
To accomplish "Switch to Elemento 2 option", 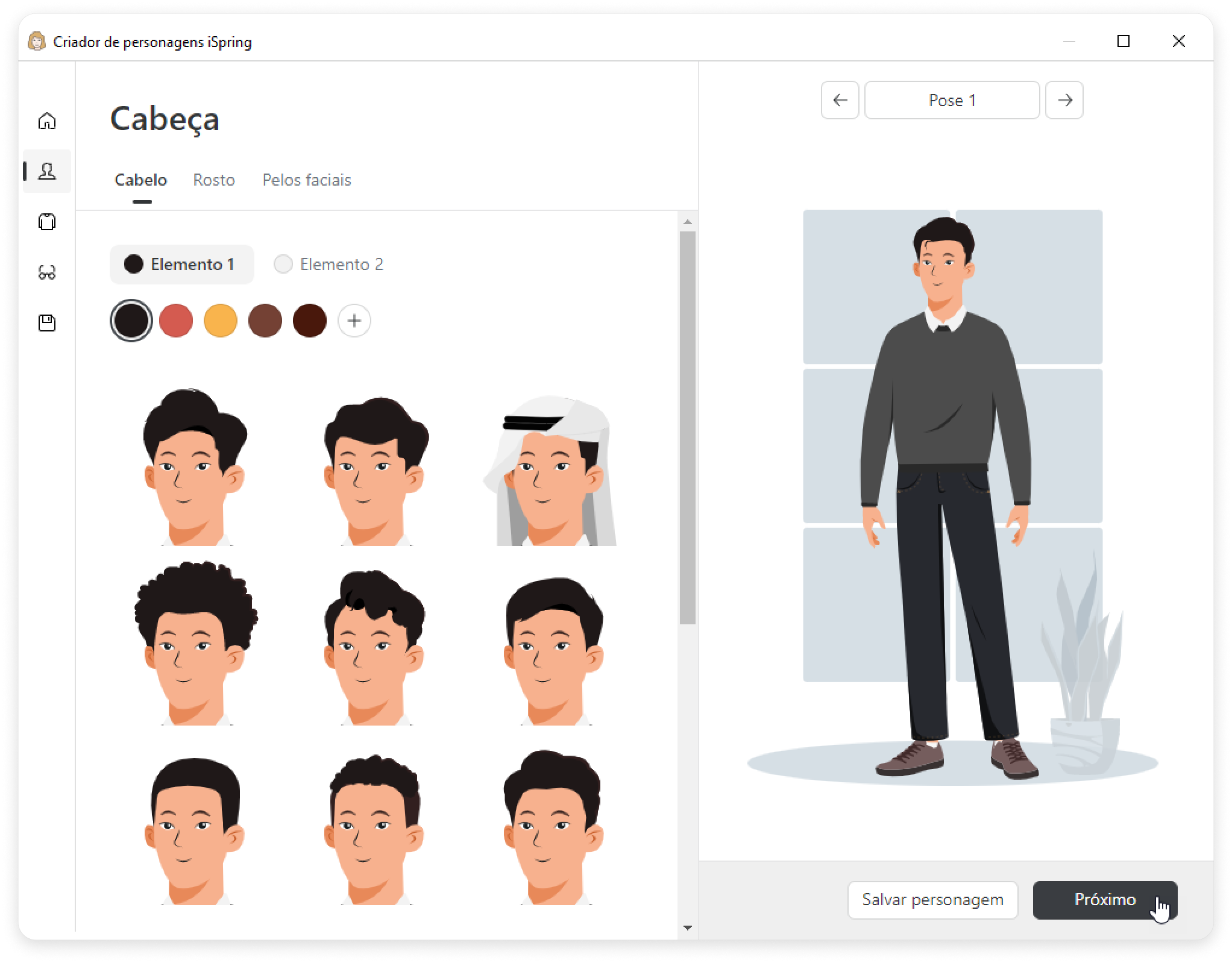I will pyautogui.click(x=329, y=264).
